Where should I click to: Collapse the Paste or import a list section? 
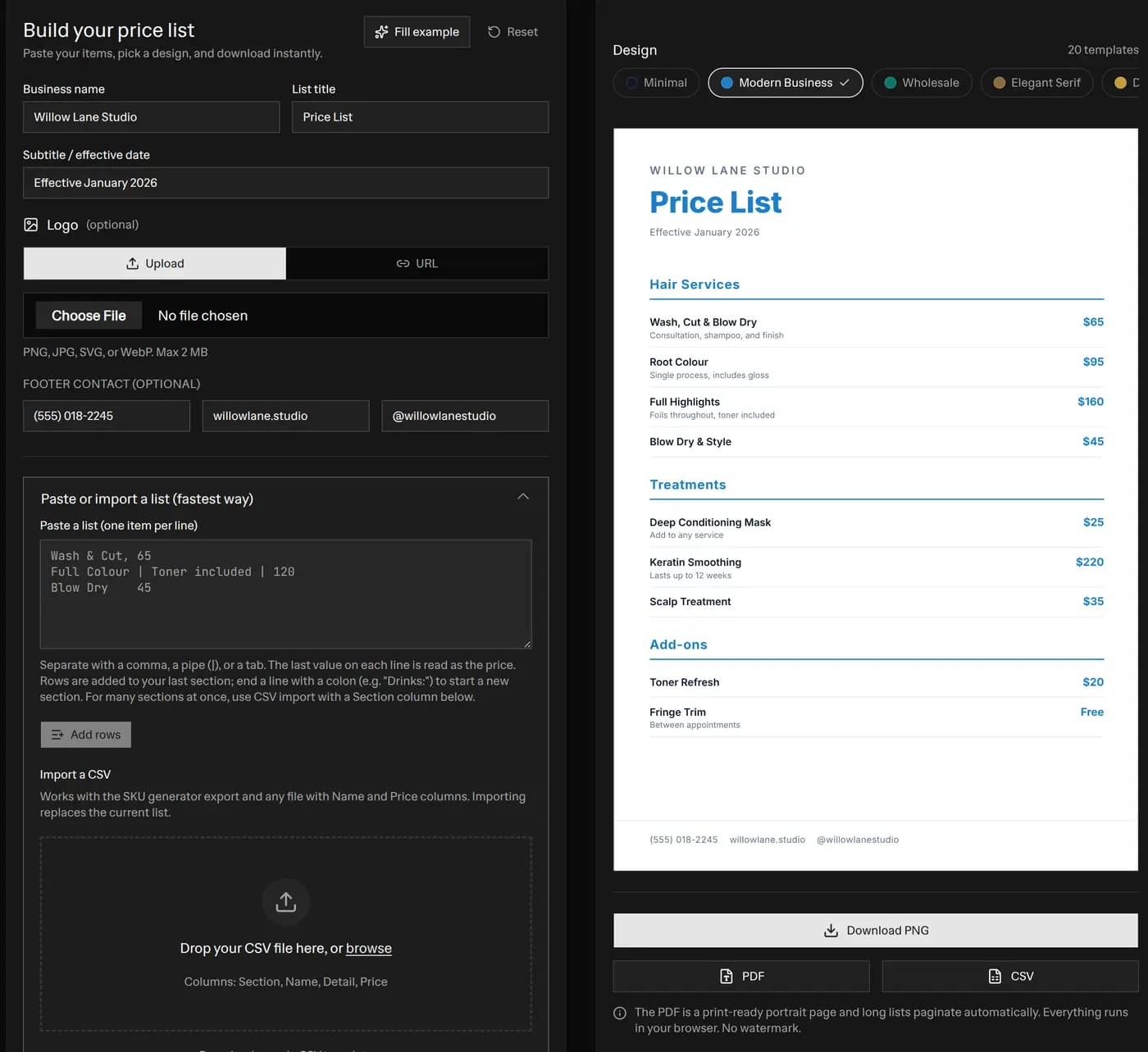click(523, 497)
